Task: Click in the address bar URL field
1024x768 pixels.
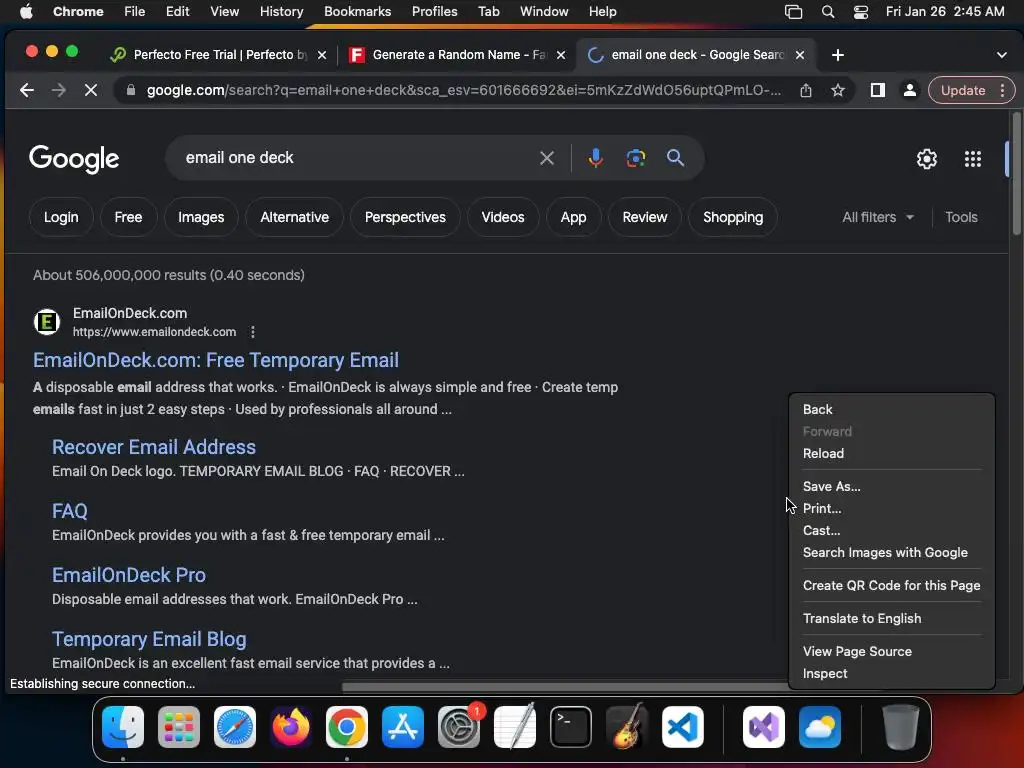Action: click(x=463, y=90)
